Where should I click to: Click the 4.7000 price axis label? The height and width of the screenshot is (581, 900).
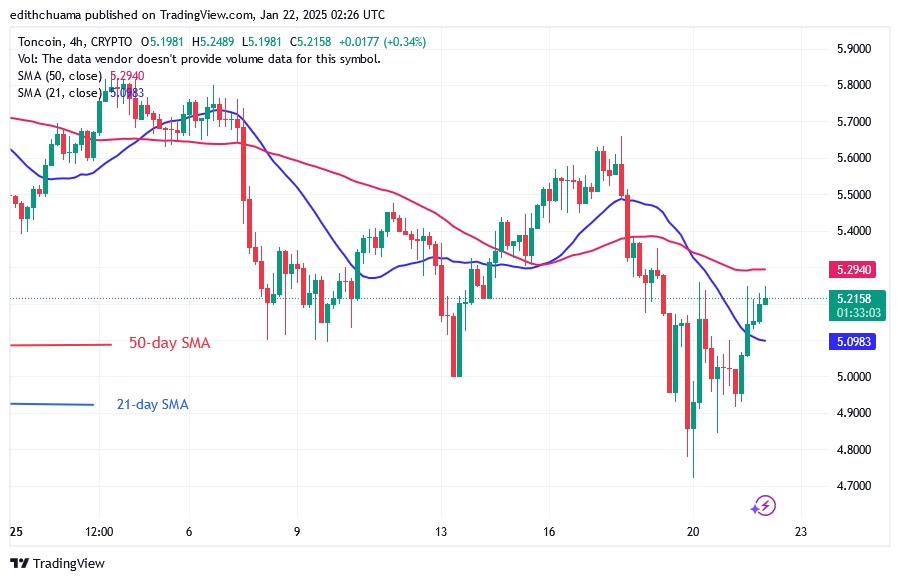click(853, 486)
